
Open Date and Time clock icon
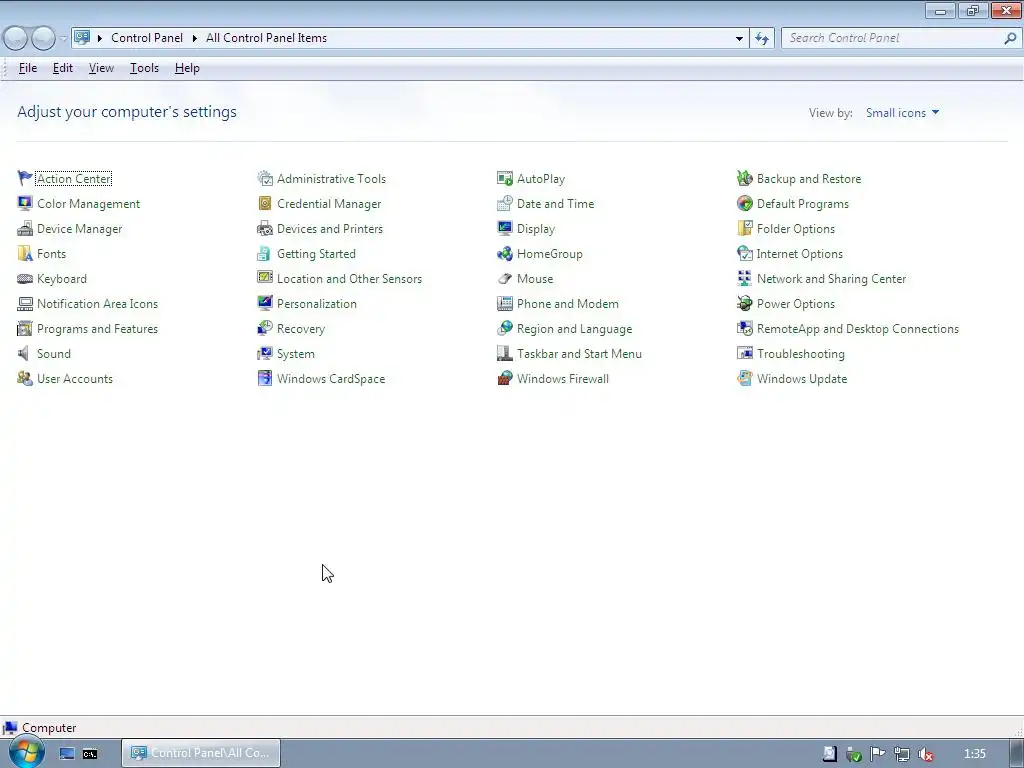[x=505, y=203]
